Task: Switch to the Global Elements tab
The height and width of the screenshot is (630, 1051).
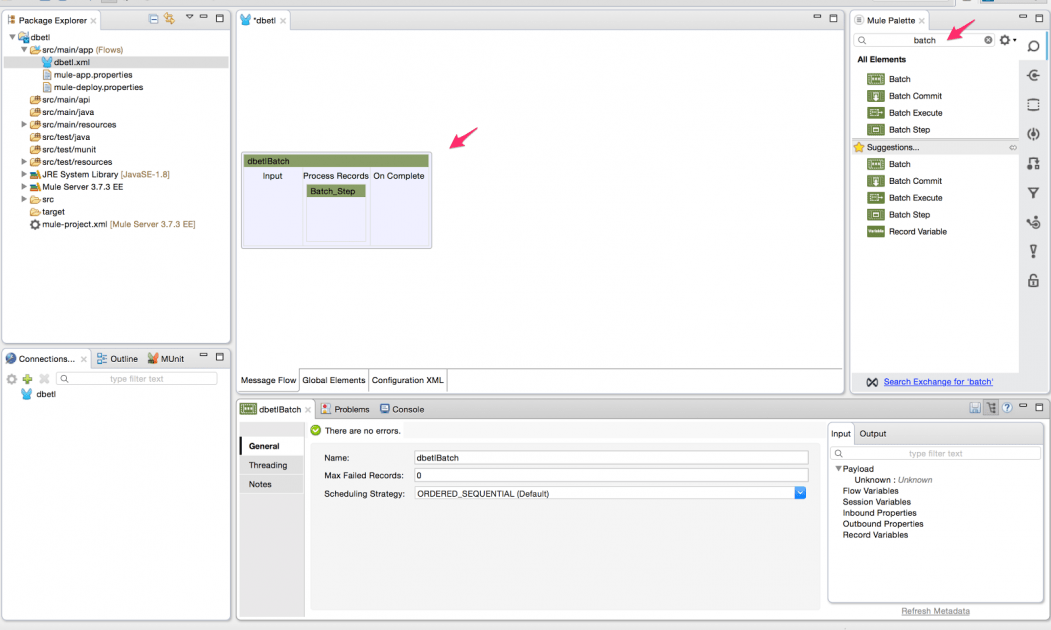Action: [x=333, y=380]
